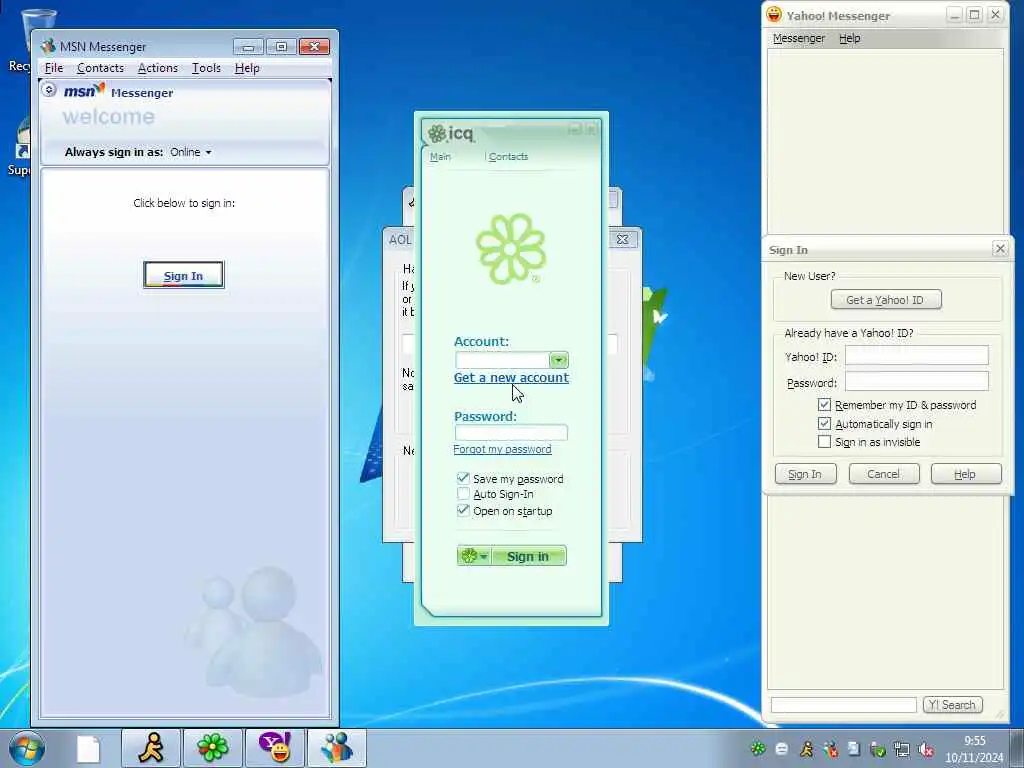Click the Yahoo! Messenger title bar smiley icon

coord(774,15)
